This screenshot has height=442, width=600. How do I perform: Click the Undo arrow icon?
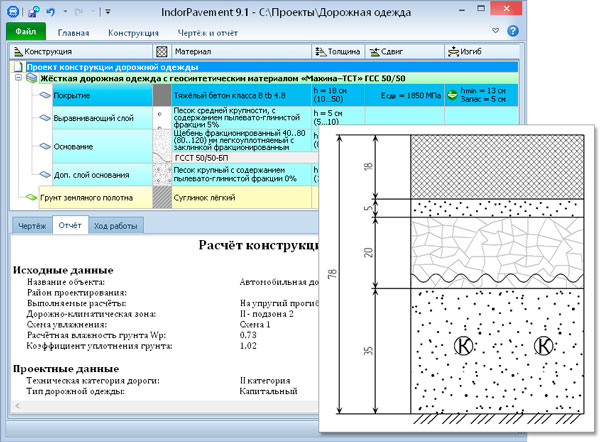50,10
